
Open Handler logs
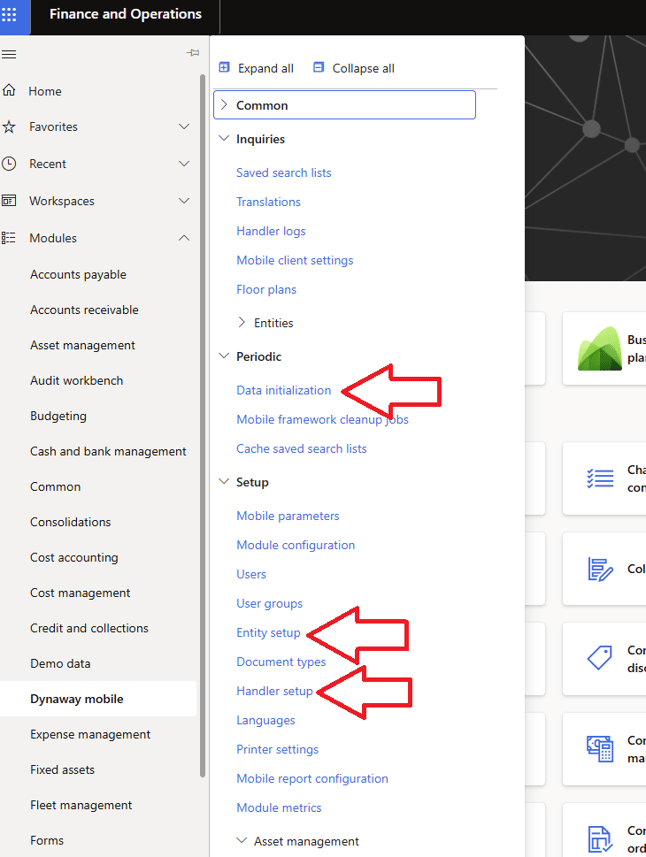pos(271,231)
